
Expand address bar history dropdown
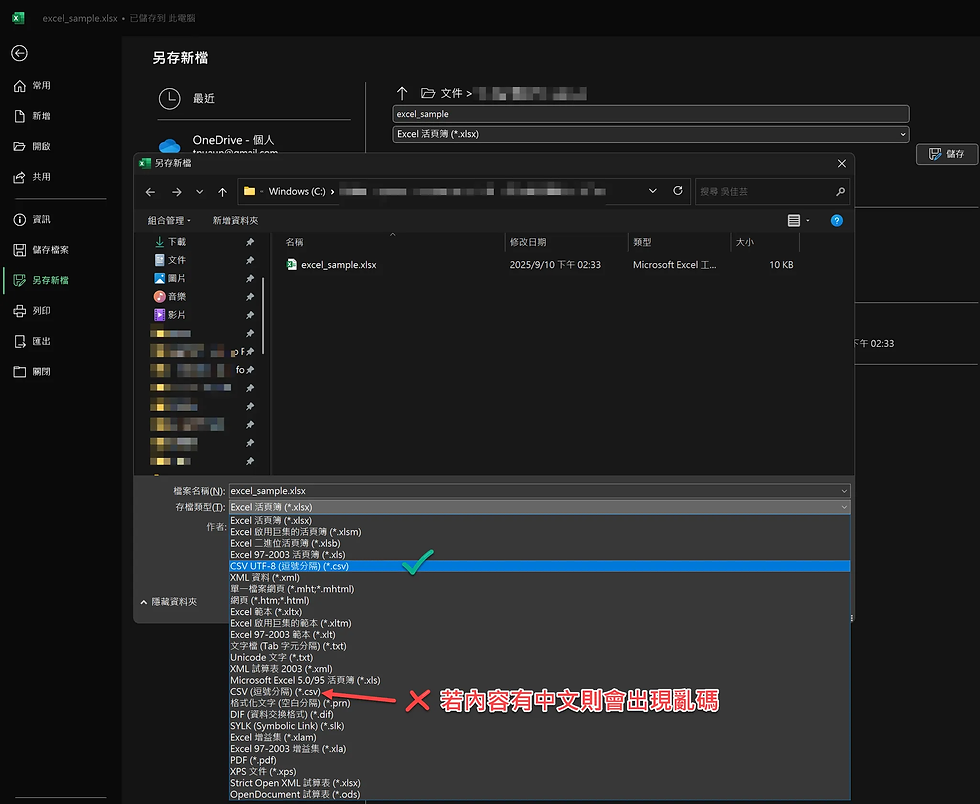[652, 191]
